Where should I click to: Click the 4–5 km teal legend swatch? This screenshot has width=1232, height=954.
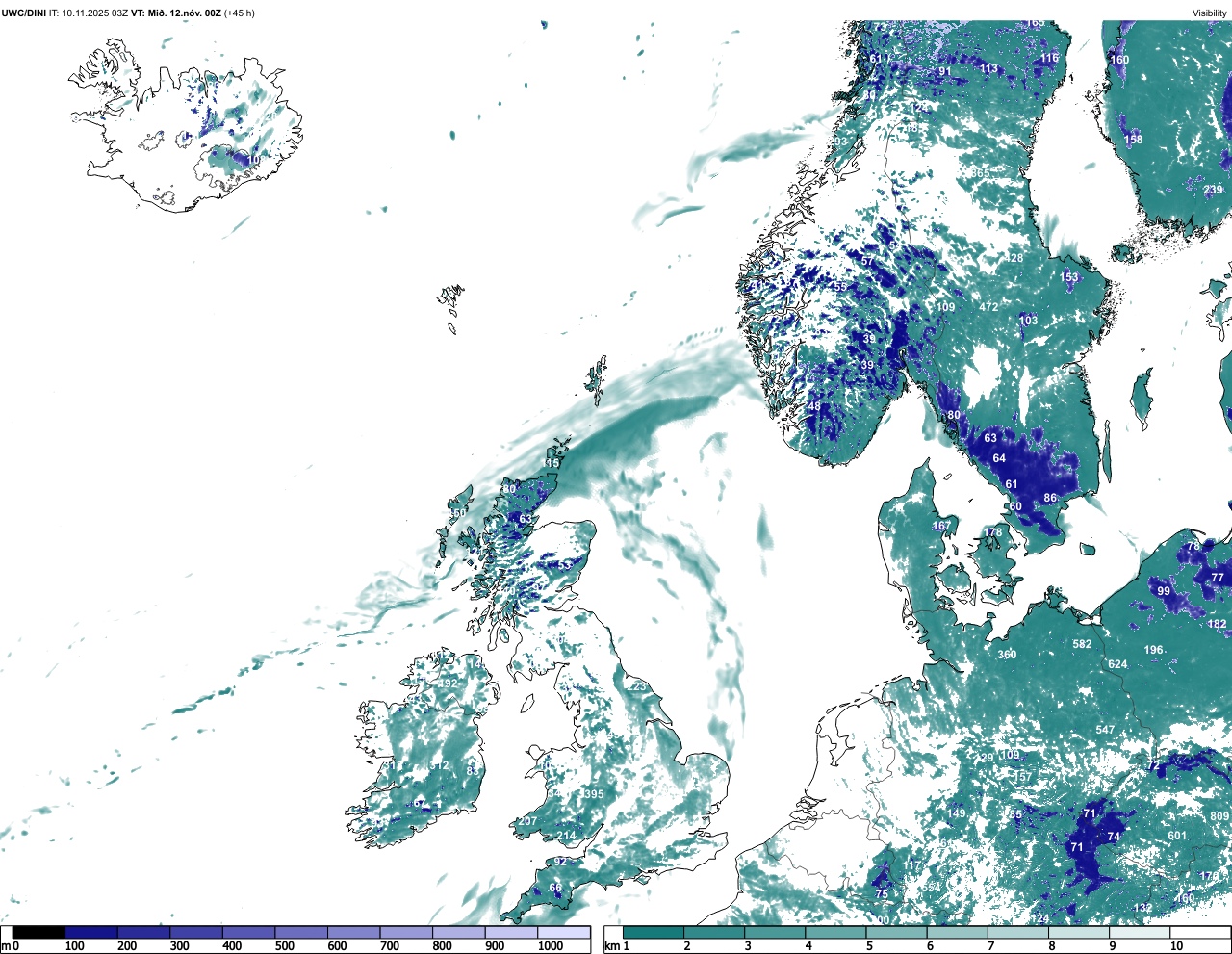coord(836,933)
